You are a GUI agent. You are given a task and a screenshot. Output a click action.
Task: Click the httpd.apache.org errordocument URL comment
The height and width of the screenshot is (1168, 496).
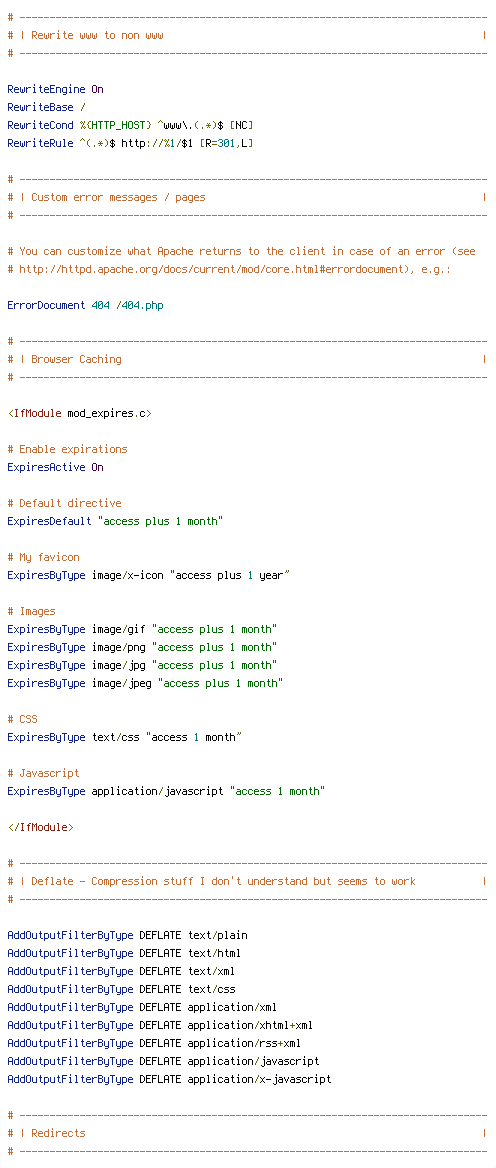coord(229,269)
